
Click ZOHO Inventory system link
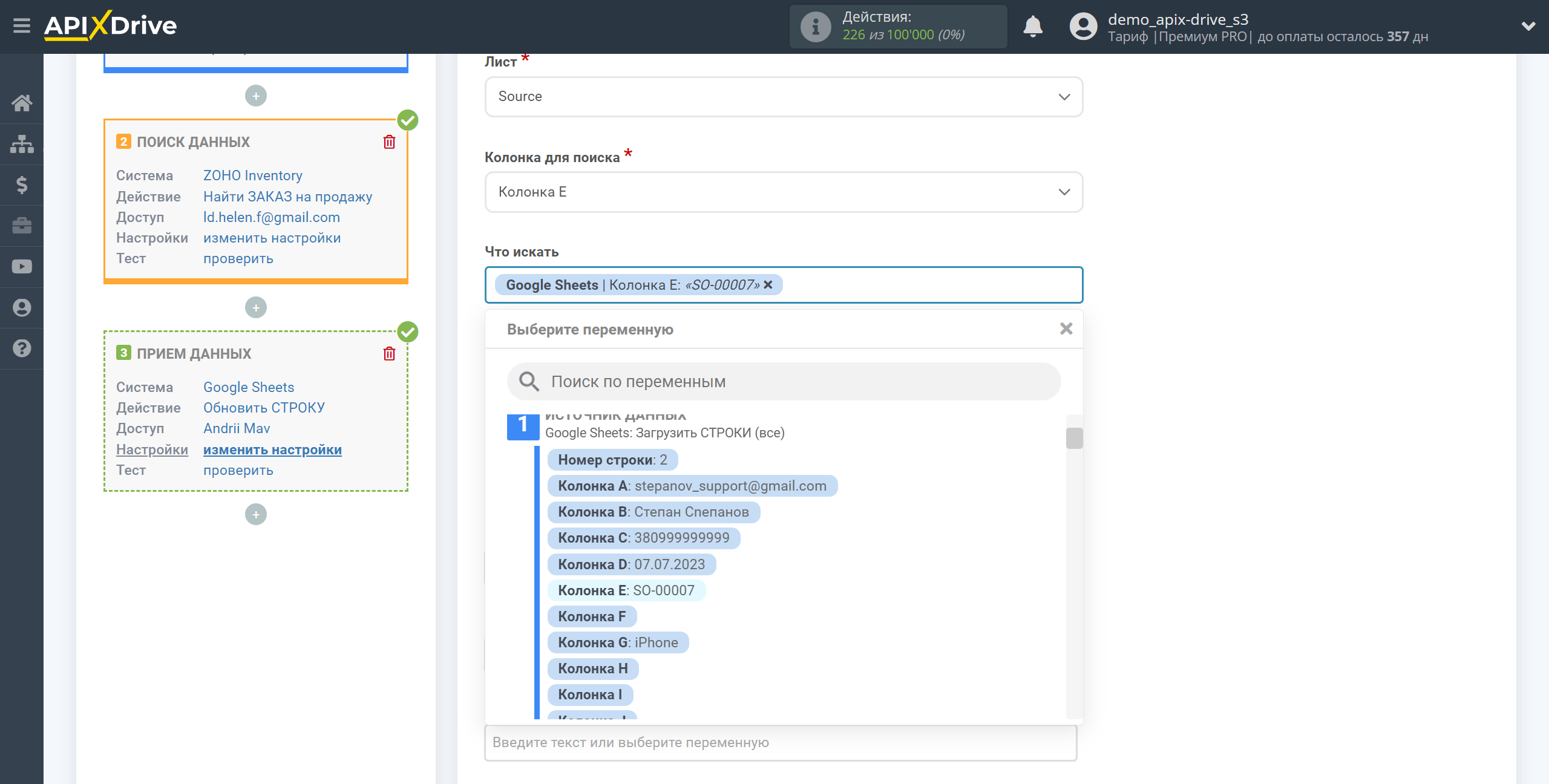tap(253, 175)
